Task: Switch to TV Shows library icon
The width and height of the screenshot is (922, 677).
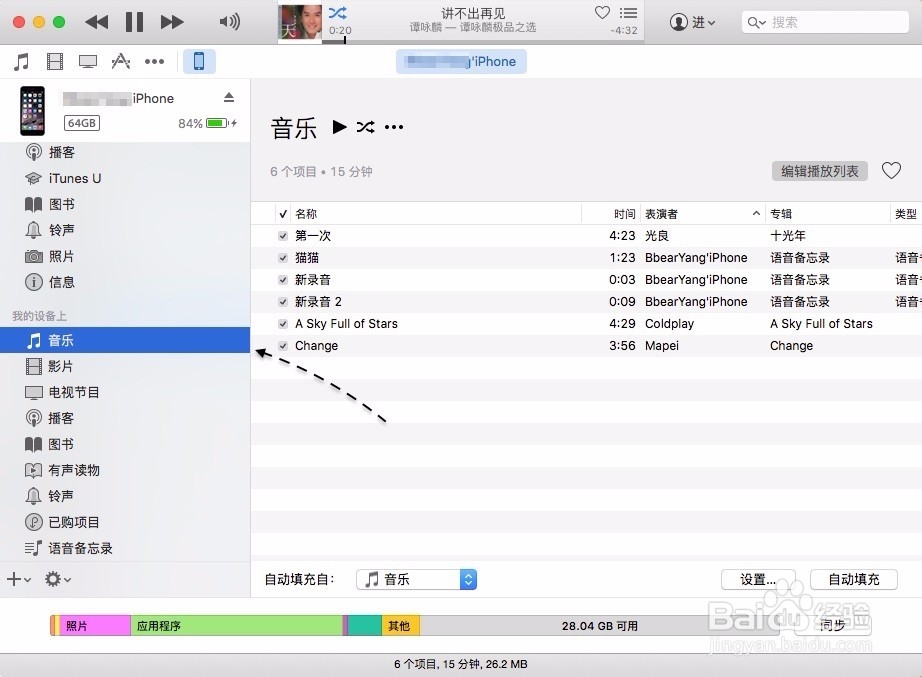Action: coord(88,61)
